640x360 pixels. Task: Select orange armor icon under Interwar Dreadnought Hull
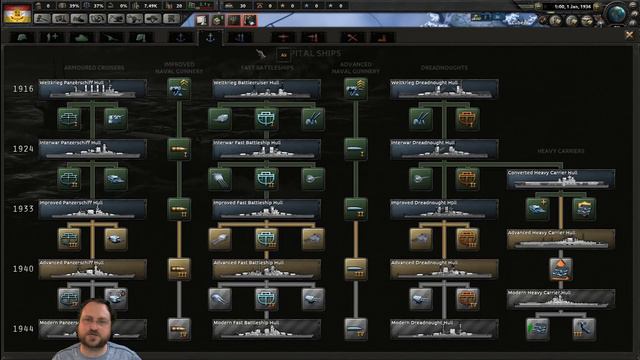467,179
